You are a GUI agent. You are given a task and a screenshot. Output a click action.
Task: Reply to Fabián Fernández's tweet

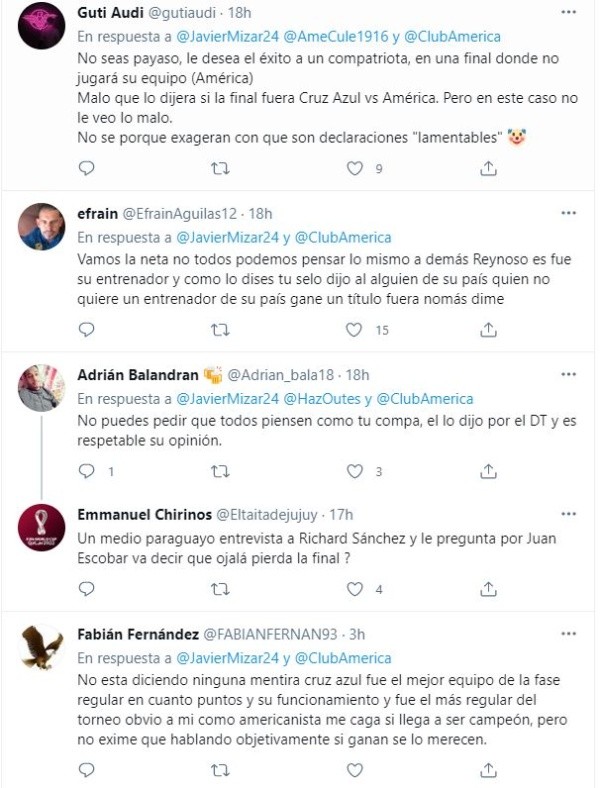[x=87, y=771]
